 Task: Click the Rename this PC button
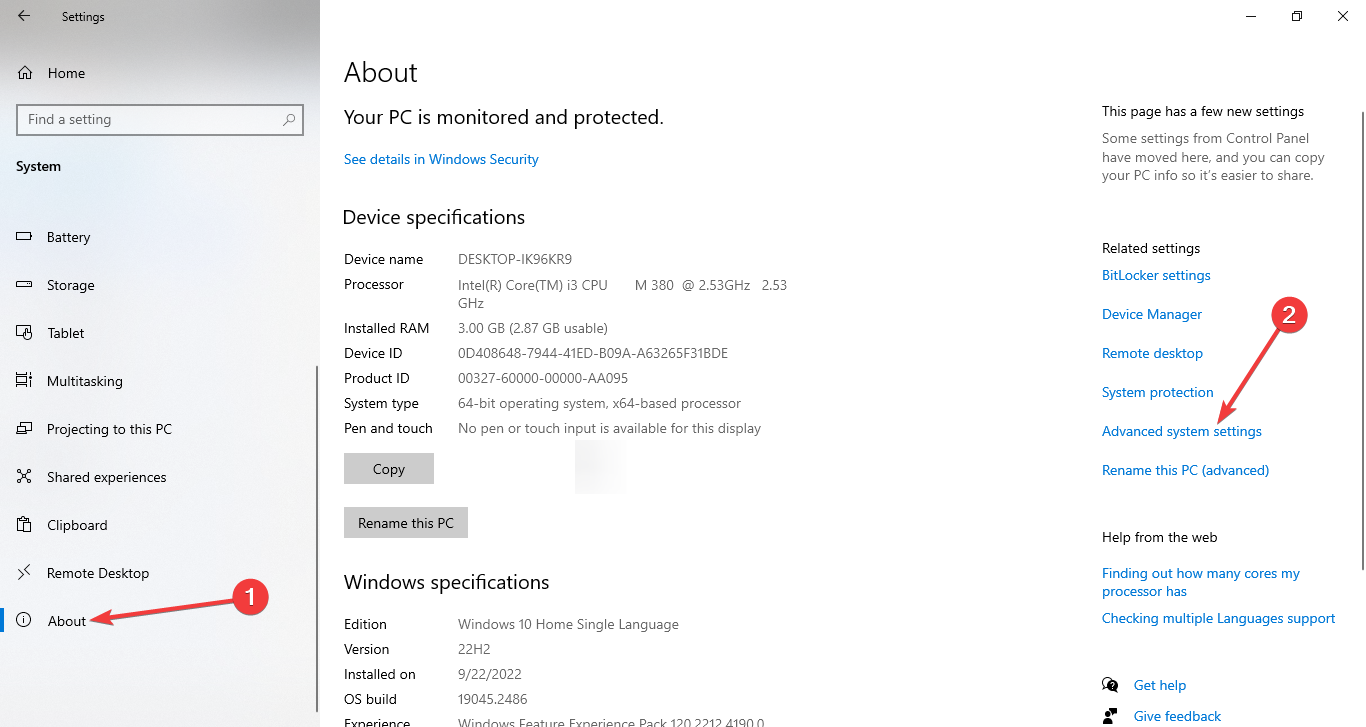click(x=405, y=522)
